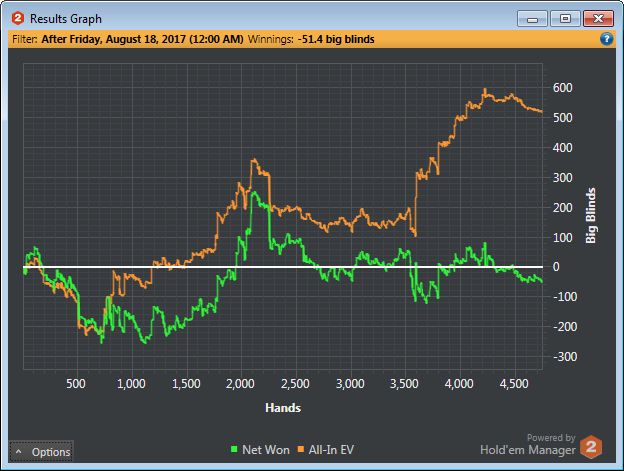
Task: Click the Results Graph window title
Action: point(66,19)
